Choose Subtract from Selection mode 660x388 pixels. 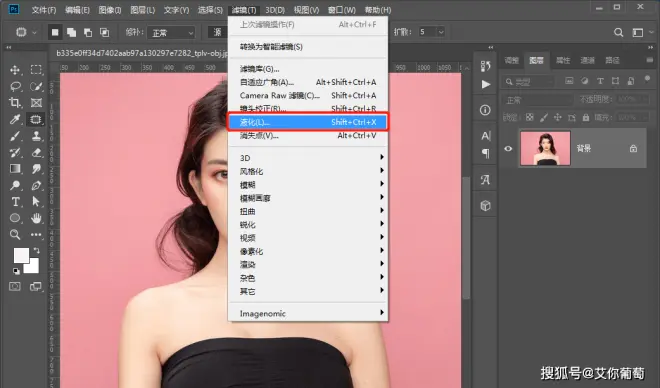point(88,32)
